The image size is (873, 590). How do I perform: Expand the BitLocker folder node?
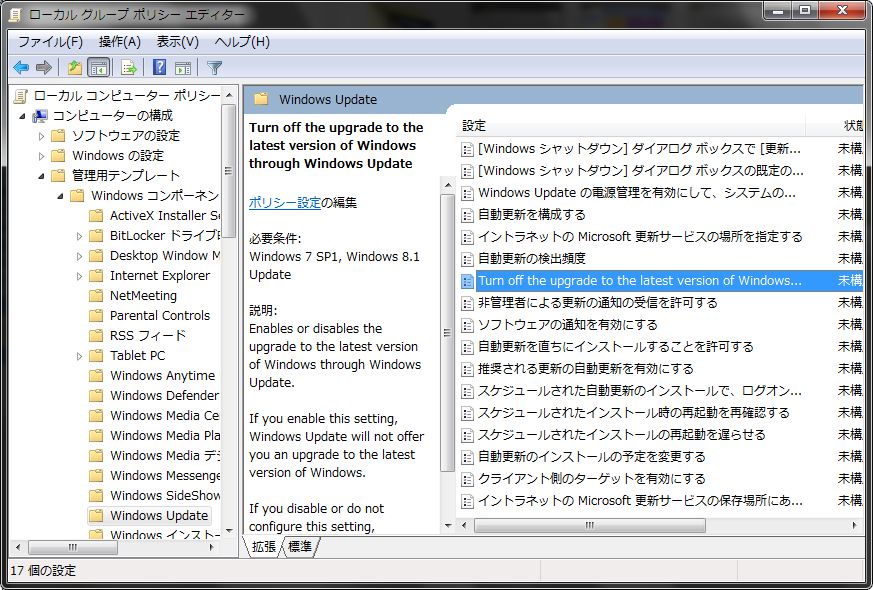click(79, 236)
